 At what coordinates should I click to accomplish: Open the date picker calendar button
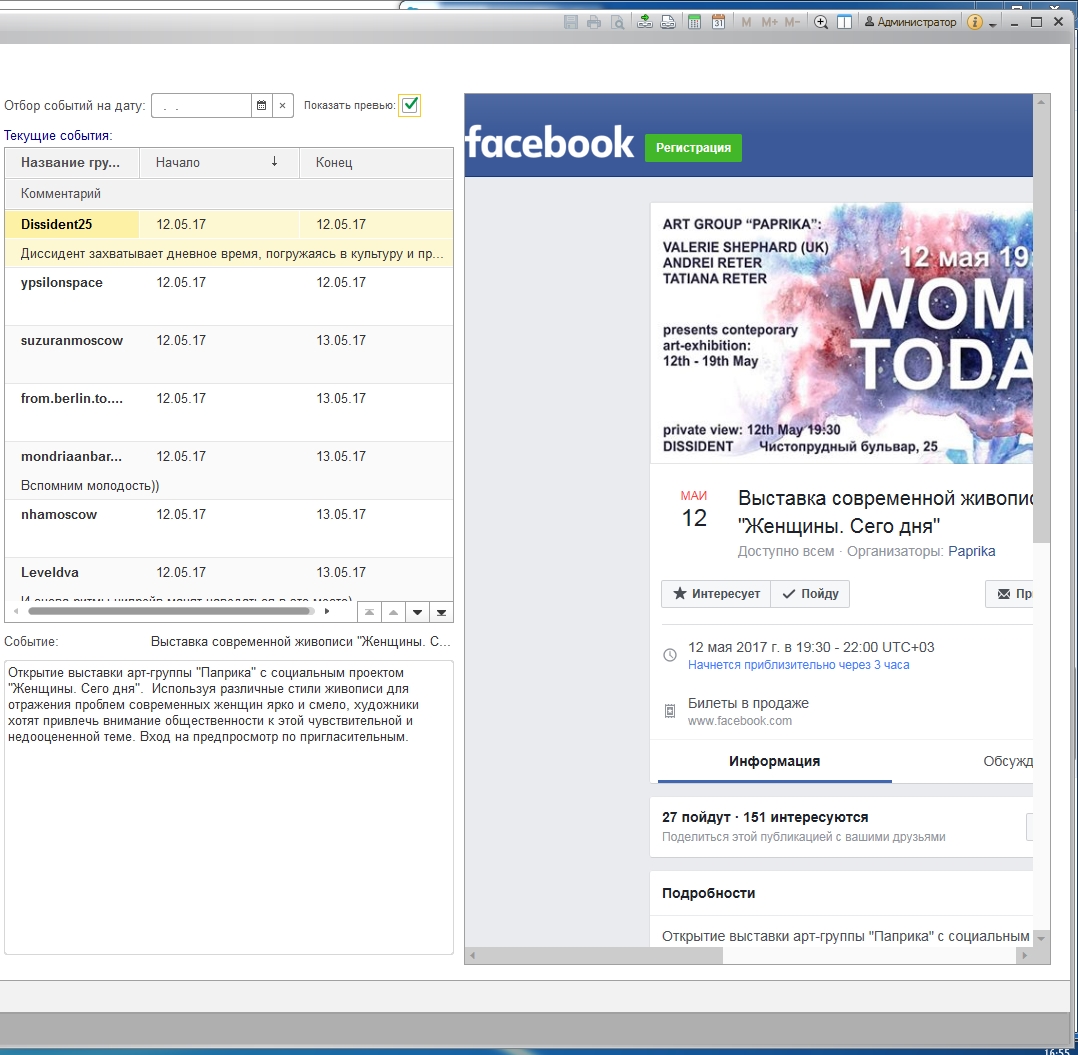tap(261, 105)
